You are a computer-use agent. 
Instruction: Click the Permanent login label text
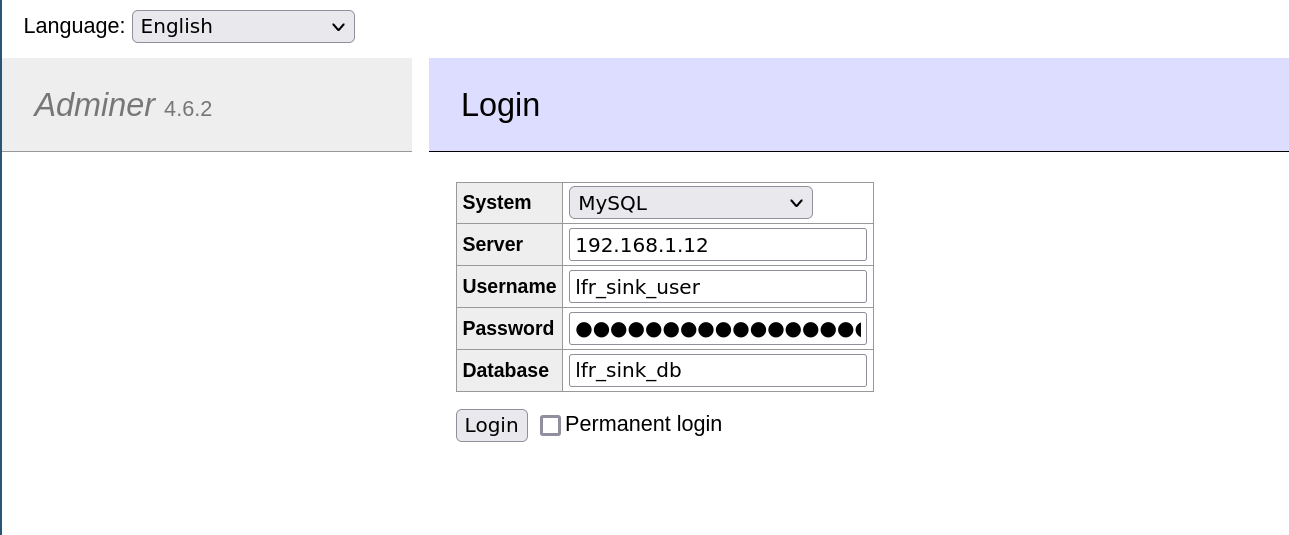pos(643,424)
